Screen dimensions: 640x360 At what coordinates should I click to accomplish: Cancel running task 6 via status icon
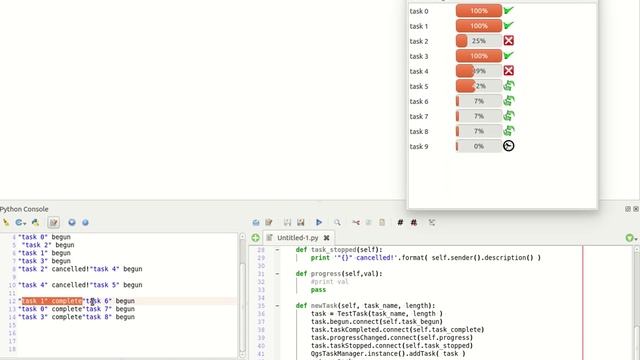[509, 101]
